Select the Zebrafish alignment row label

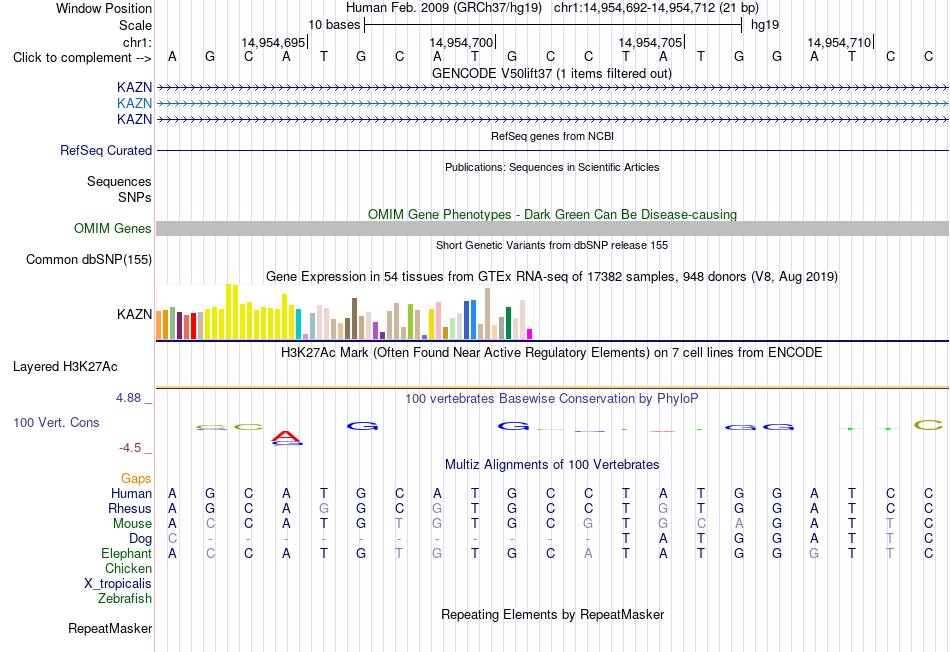pos(125,598)
